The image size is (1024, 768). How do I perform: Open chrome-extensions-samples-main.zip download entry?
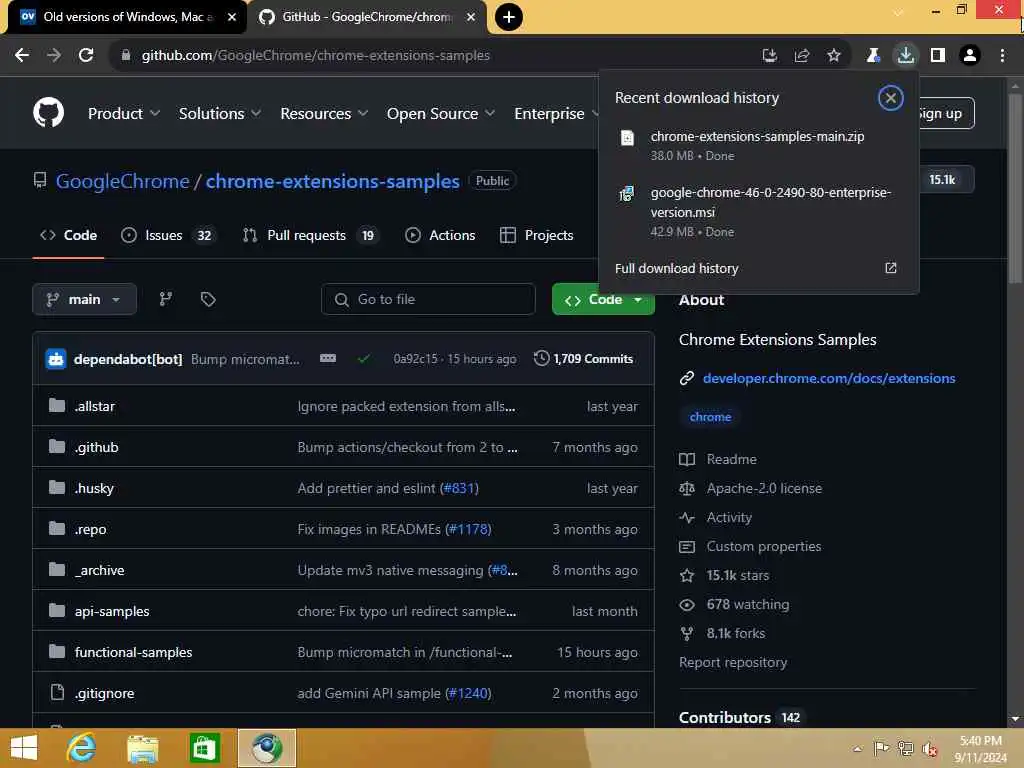tap(758, 145)
